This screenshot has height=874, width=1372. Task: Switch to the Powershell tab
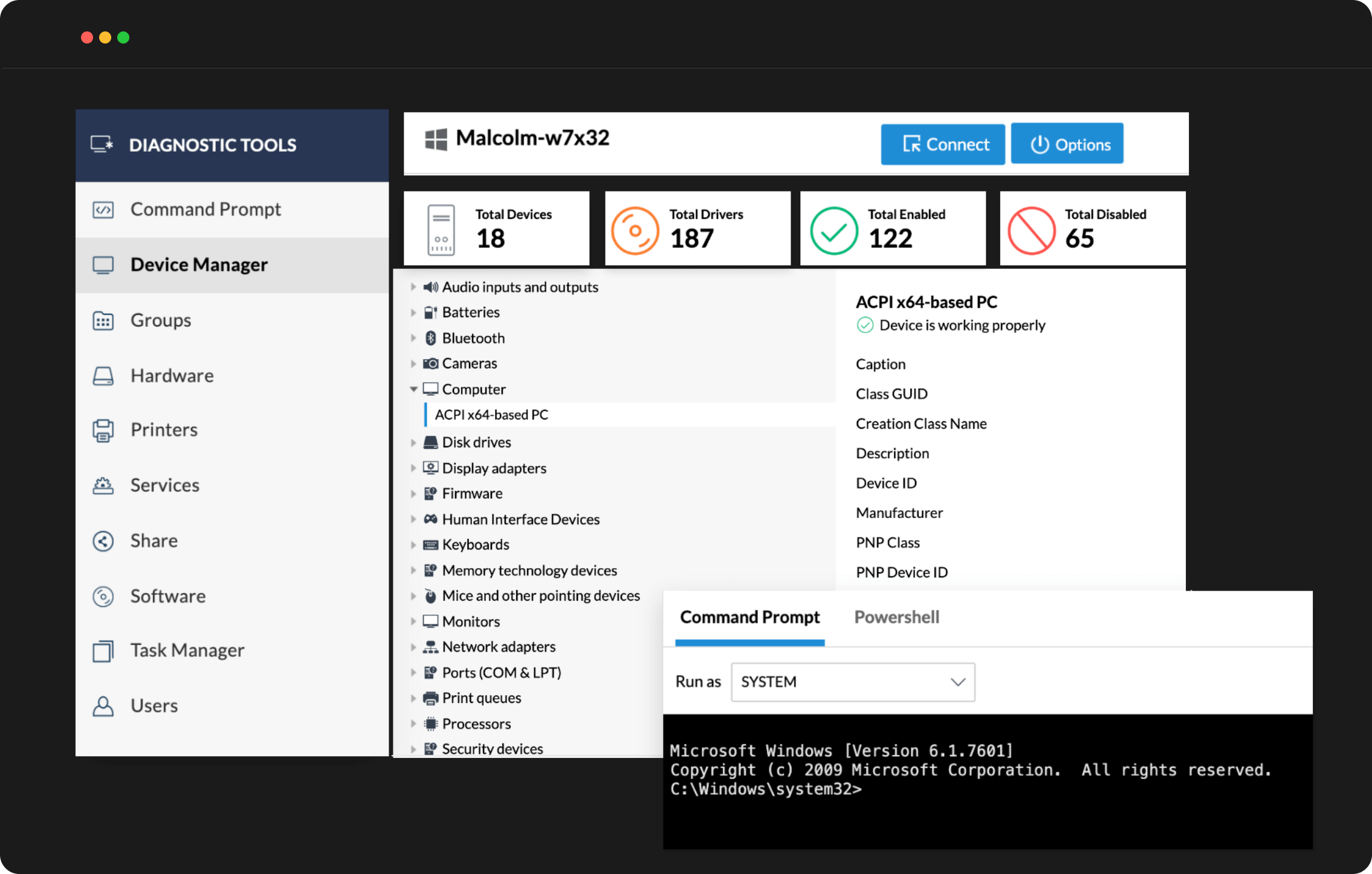tap(895, 616)
